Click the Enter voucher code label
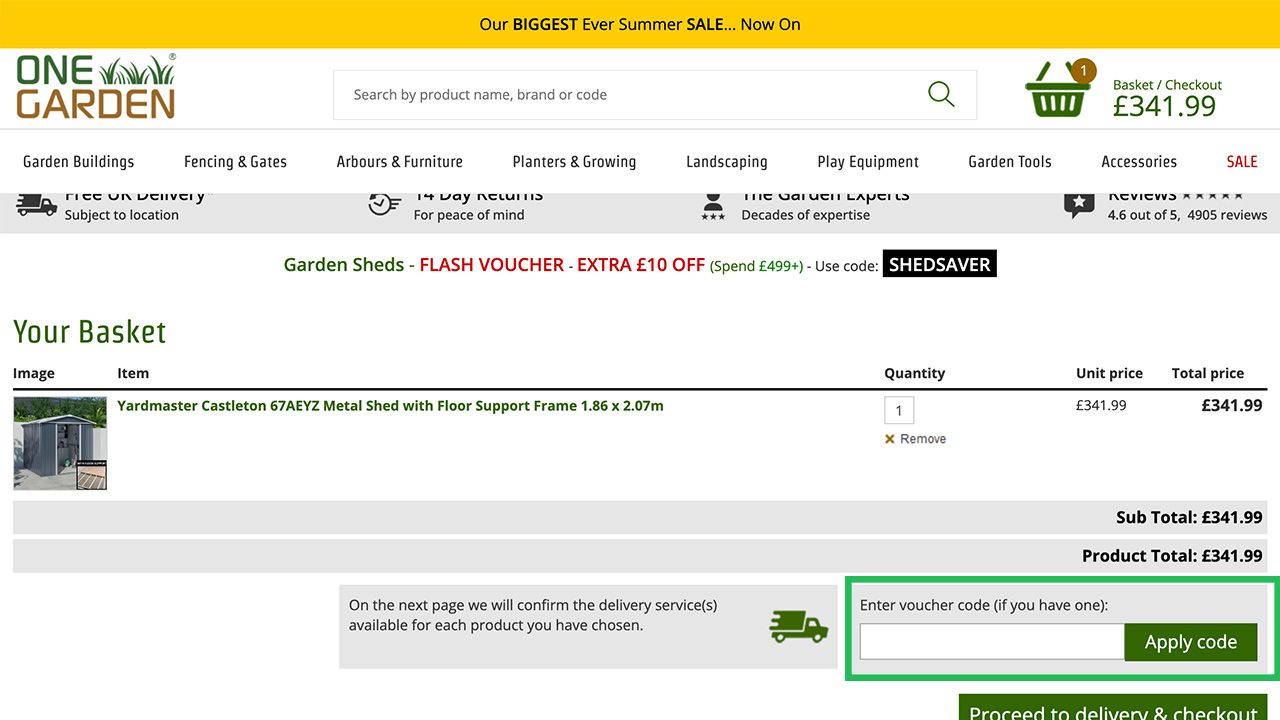The width and height of the screenshot is (1280, 720). pyautogui.click(x=984, y=605)
